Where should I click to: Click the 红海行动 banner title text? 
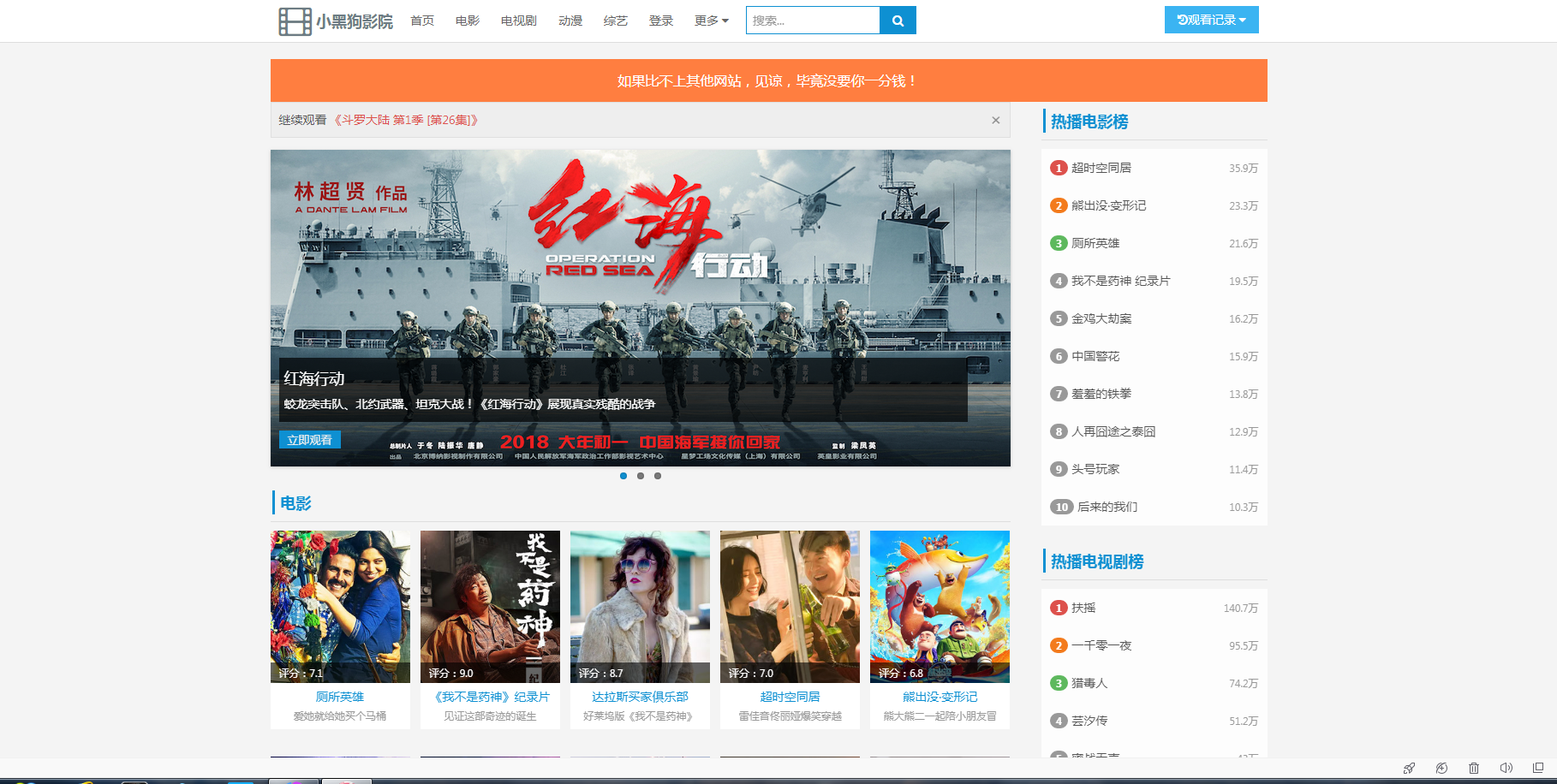314,378
